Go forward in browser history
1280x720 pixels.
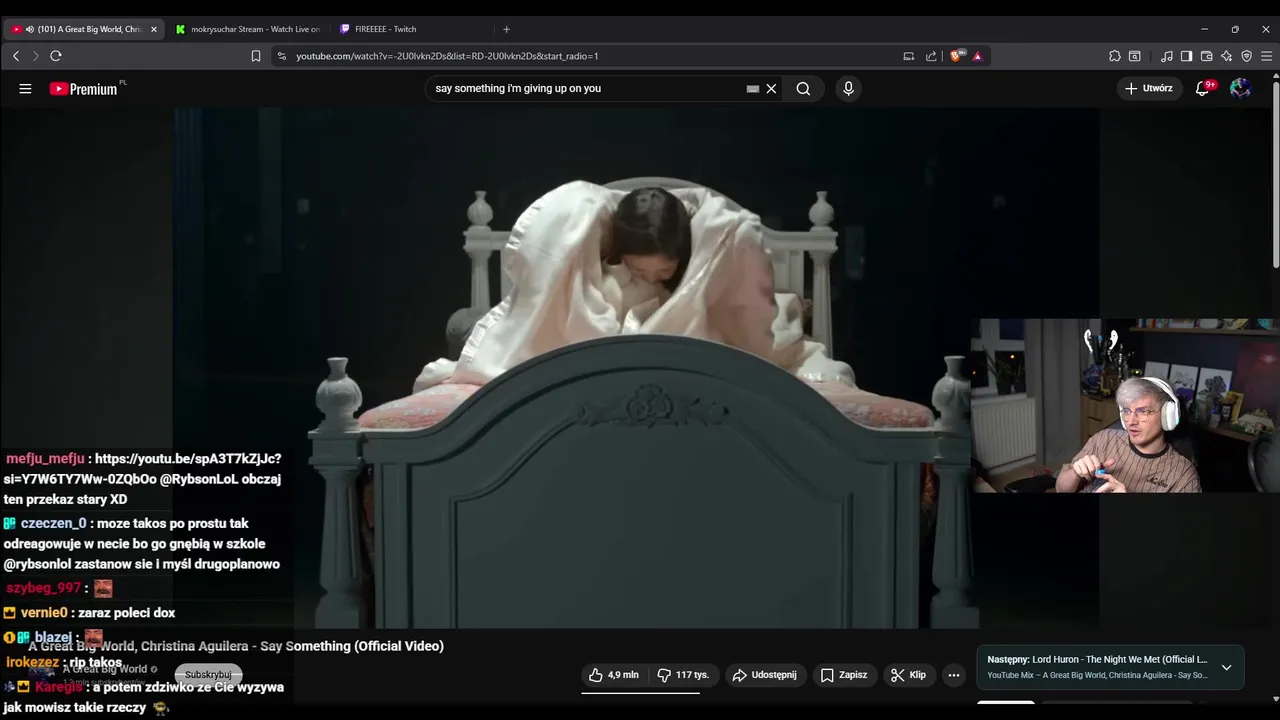(x=36, y=56)
